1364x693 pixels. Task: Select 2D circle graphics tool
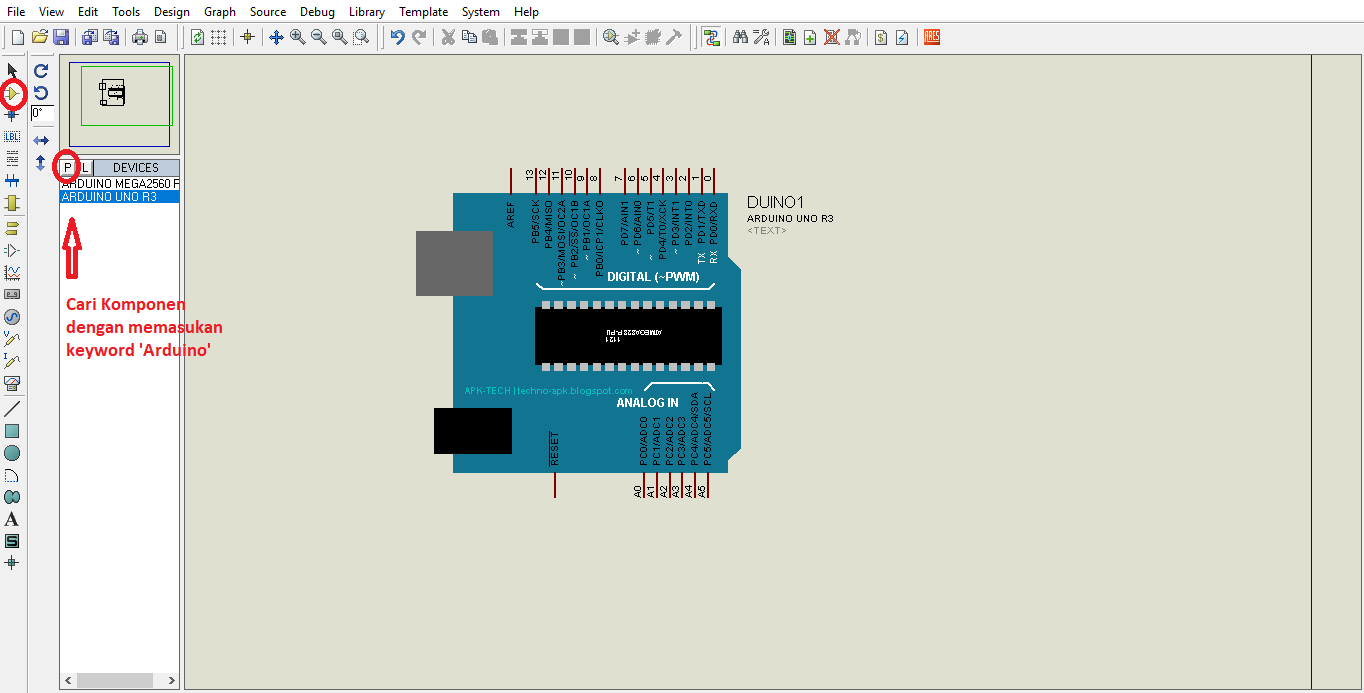[x=12, y=453]
